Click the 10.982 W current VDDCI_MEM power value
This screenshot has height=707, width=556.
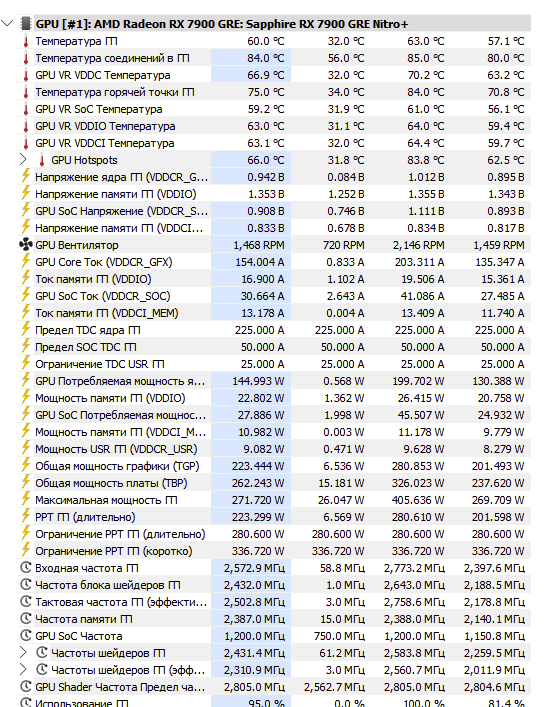point(261,432)
